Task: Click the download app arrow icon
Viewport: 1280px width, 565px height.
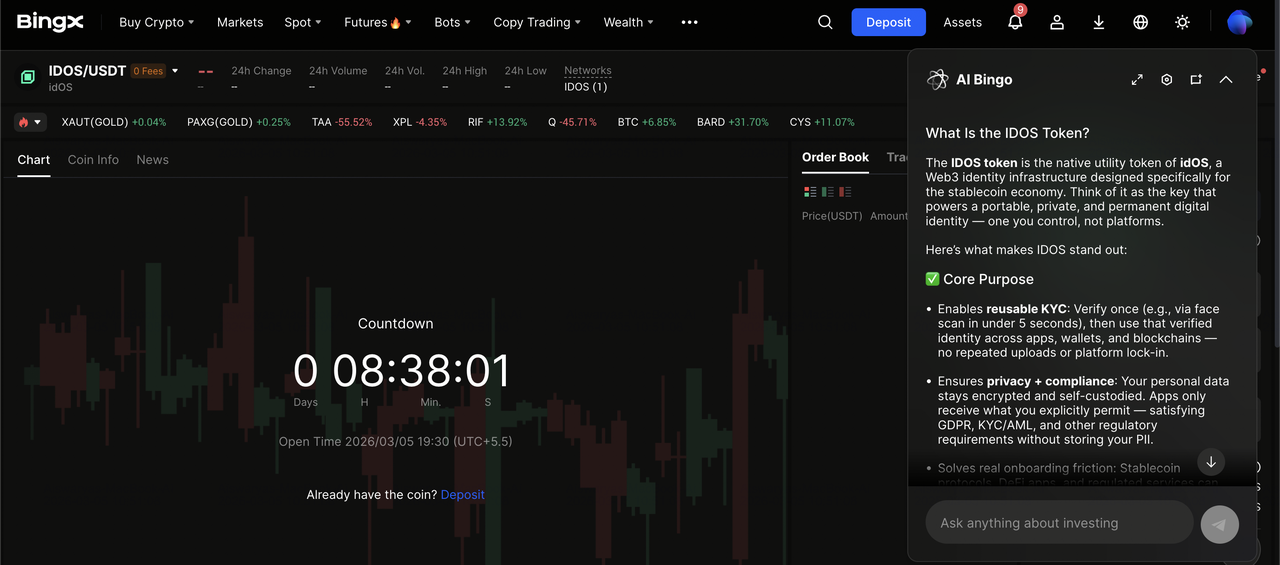Action: pos(1099,22)
